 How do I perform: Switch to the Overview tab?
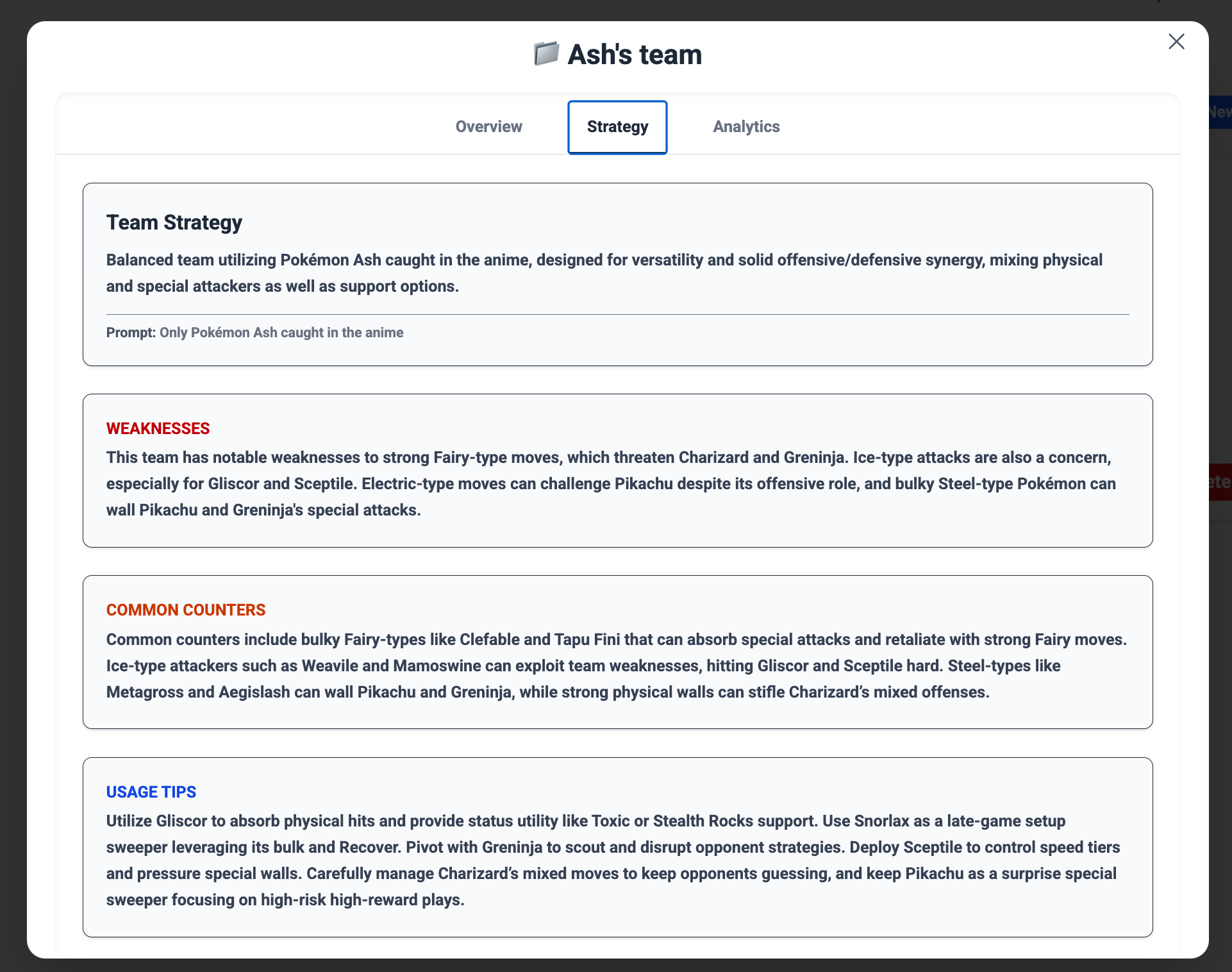(488, 127)
